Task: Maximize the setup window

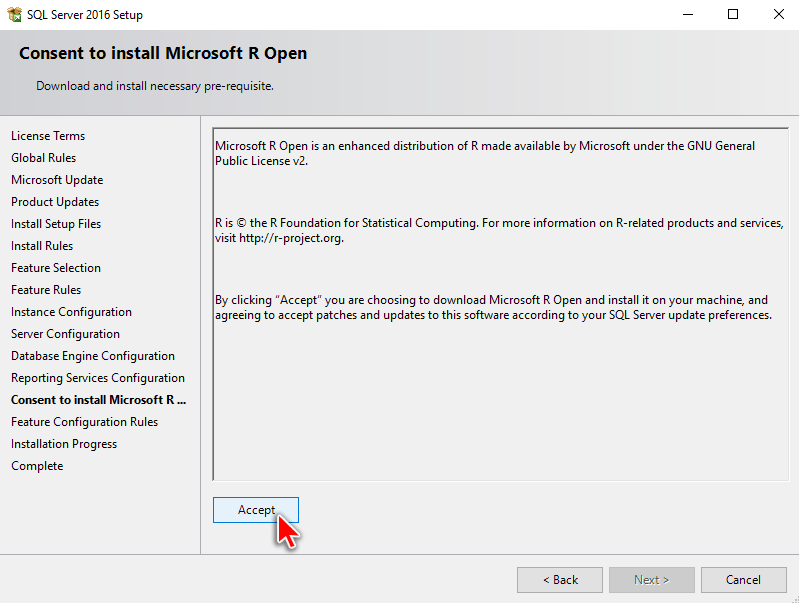Action: 733,14
